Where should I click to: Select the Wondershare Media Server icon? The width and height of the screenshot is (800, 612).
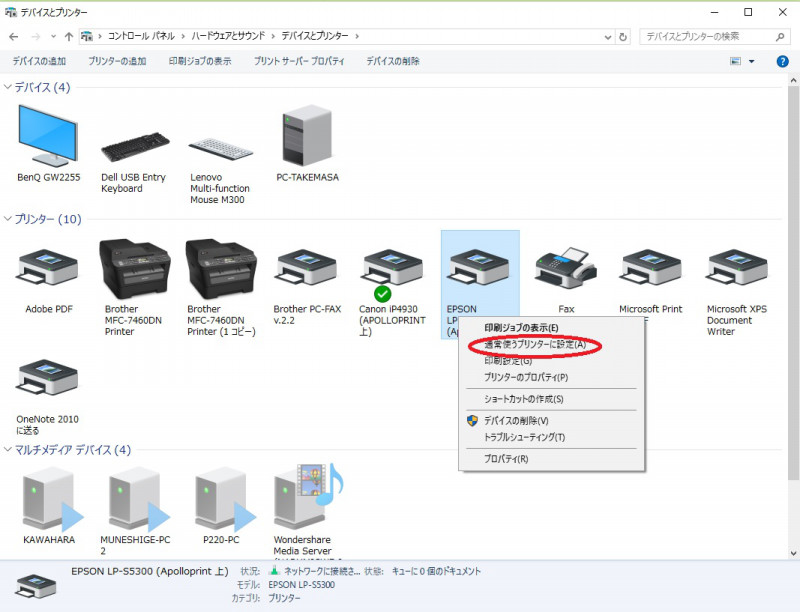(308, 497)
